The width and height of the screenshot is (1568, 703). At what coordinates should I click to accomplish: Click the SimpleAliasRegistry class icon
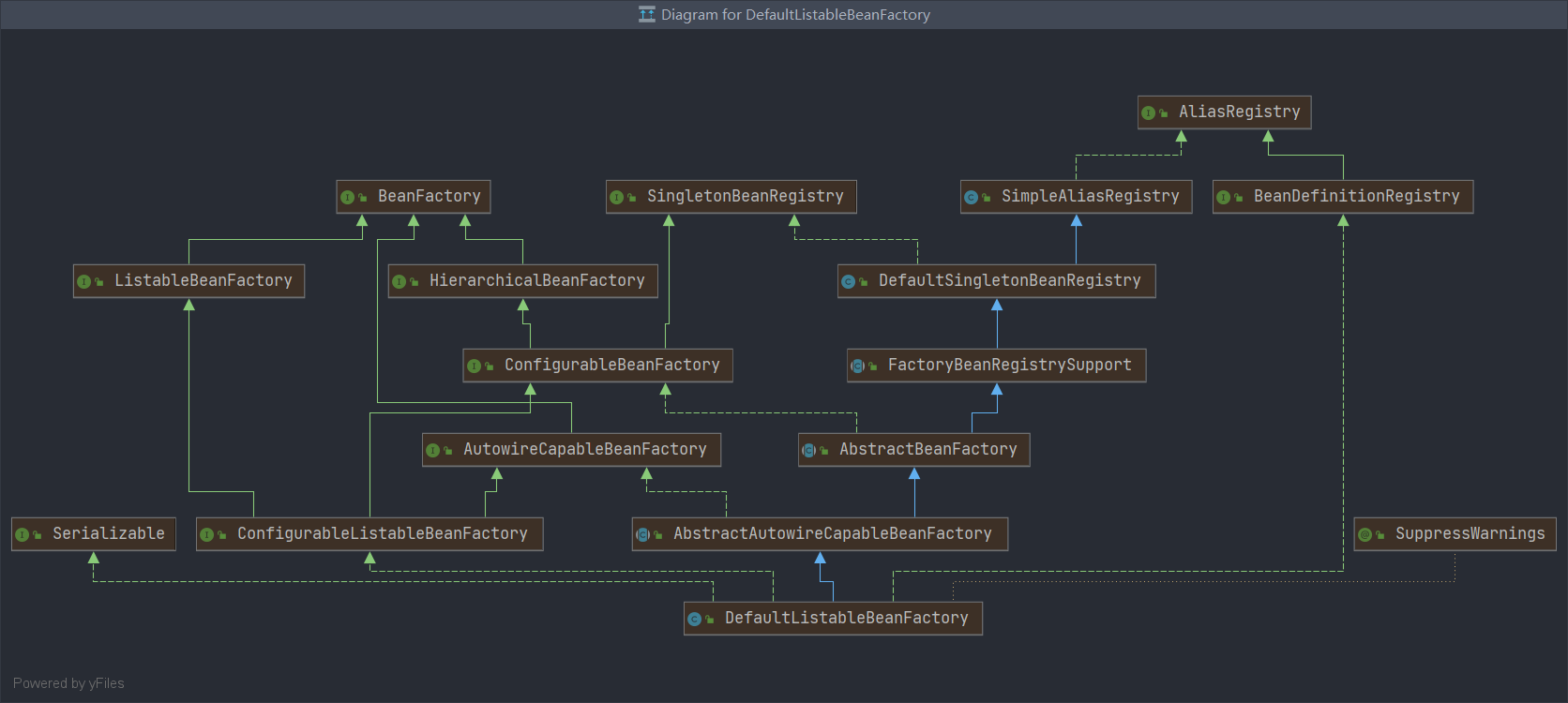pyautogui.click(x=971, y=198)
